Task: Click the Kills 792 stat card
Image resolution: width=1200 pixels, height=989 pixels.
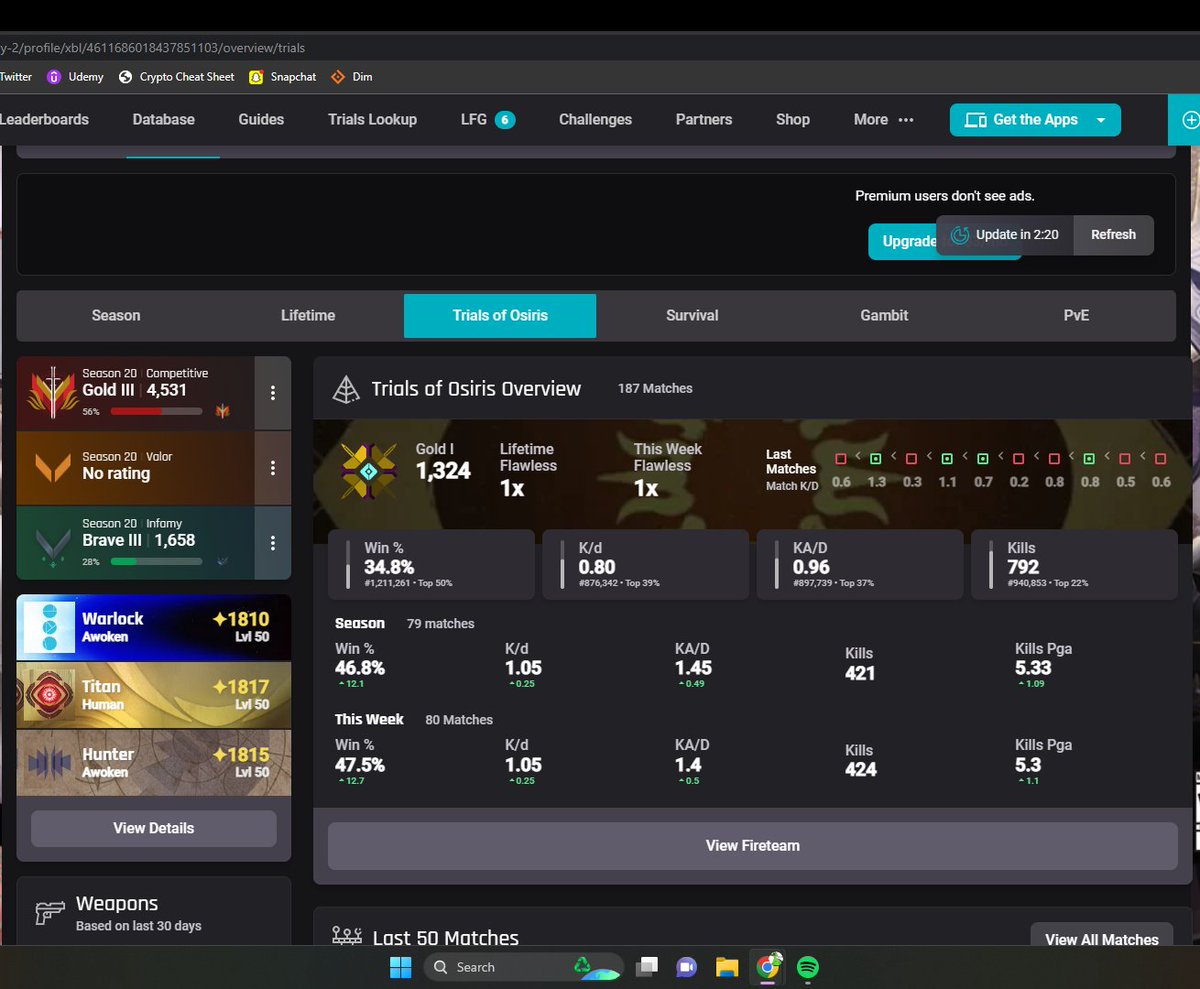Action: (1074, 565)
